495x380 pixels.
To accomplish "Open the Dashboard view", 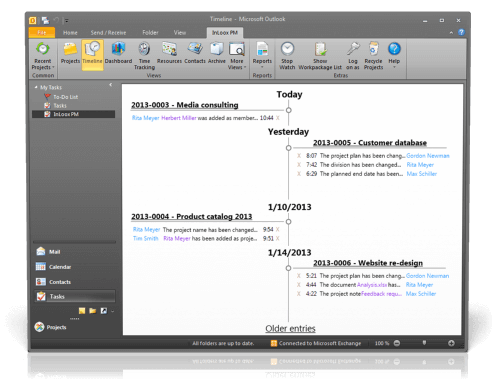I will (118, 53).
